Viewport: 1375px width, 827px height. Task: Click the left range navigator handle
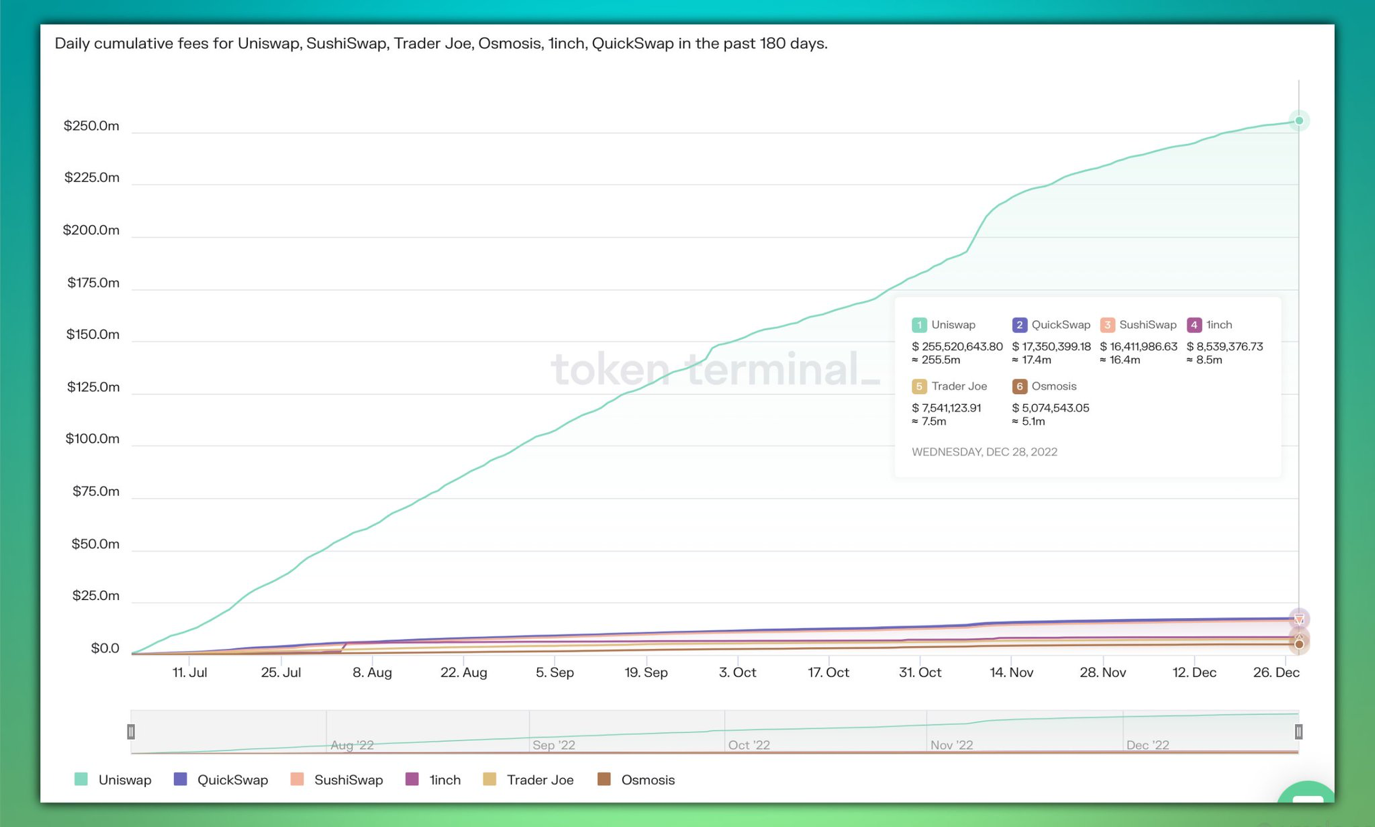[131, 732]
